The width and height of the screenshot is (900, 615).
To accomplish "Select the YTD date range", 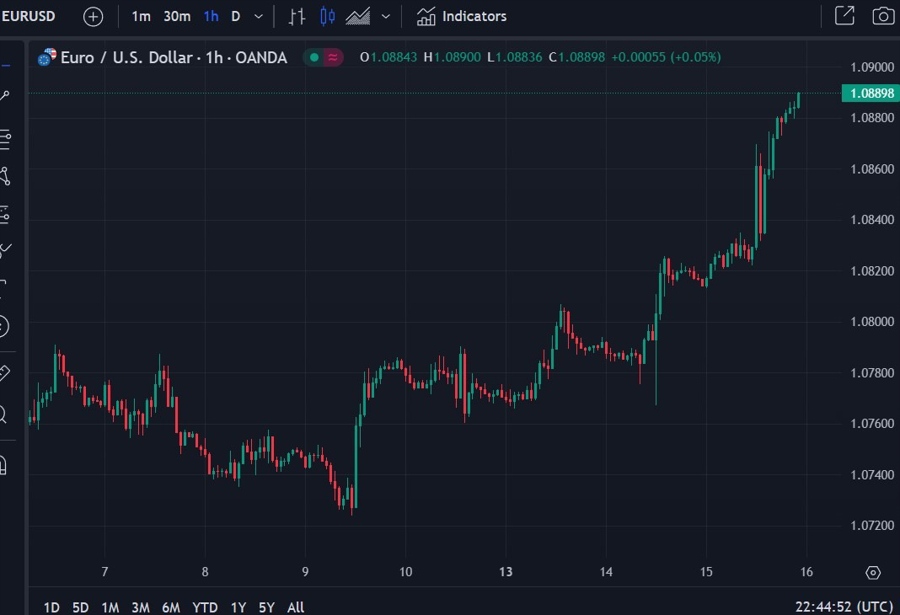I will click(x=205, y=607).
